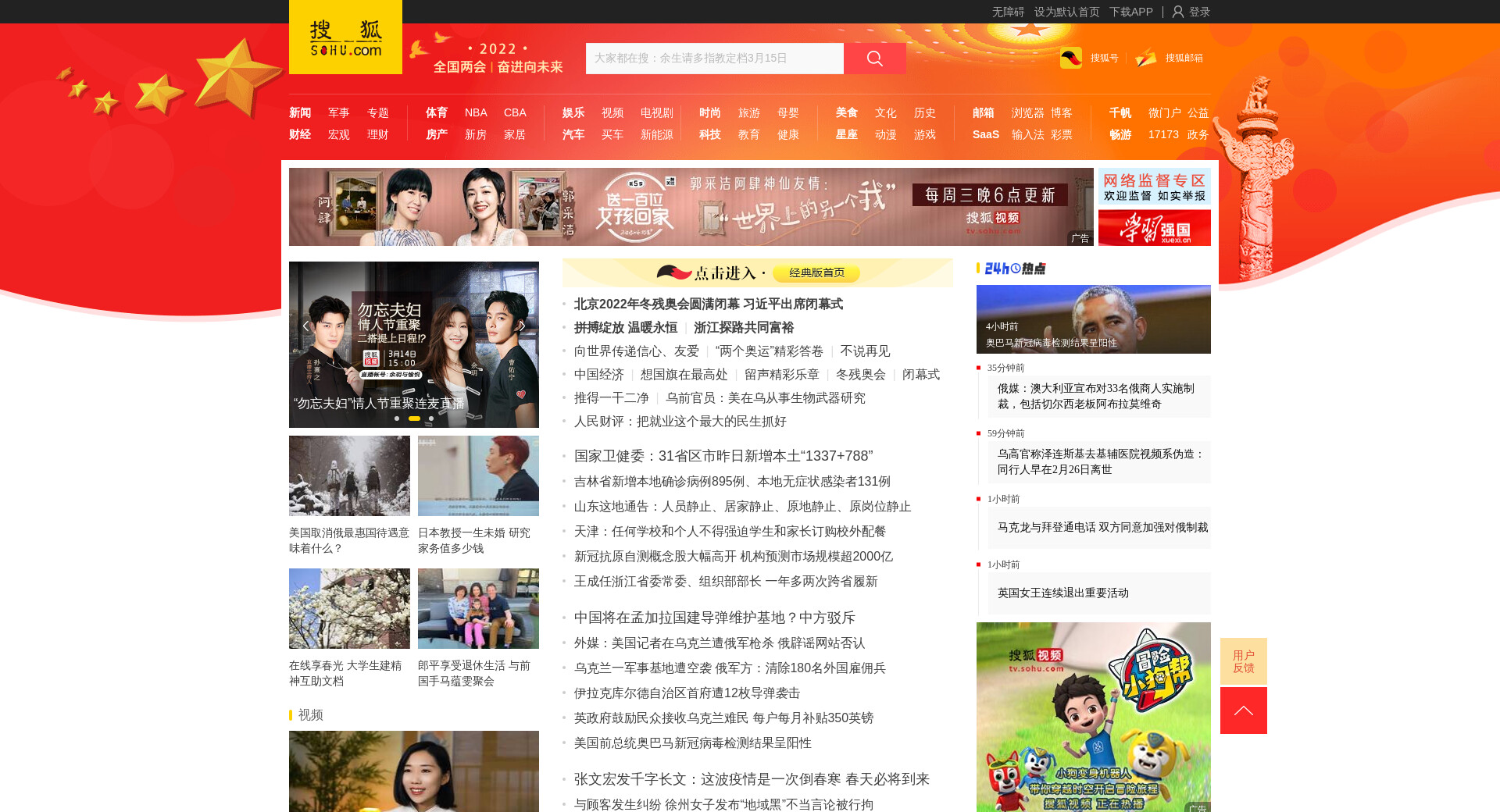Viewport: 1500px width, 812px height.
Task: Select the third carousel indicator dot
Action: coord(431,418)
